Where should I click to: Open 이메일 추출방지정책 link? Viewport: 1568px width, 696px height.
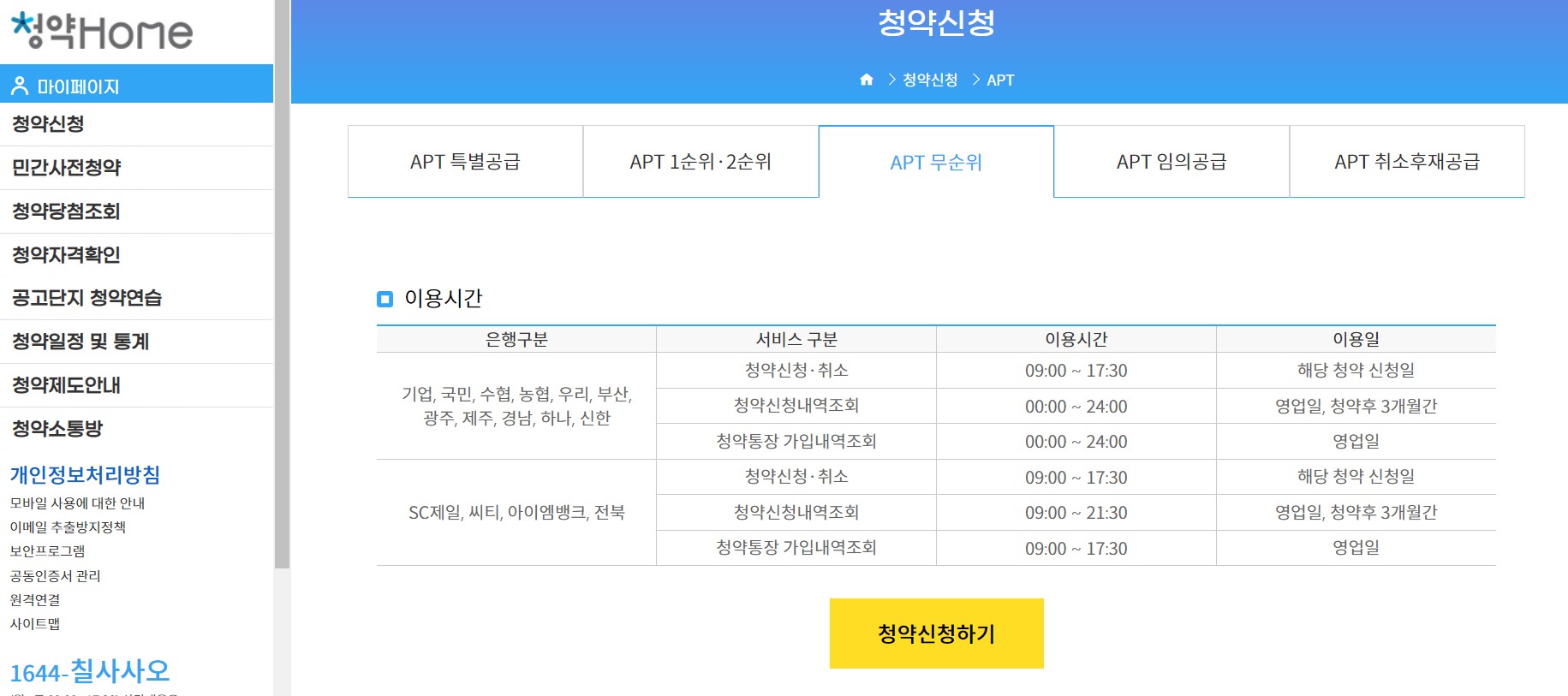(68, 527)
